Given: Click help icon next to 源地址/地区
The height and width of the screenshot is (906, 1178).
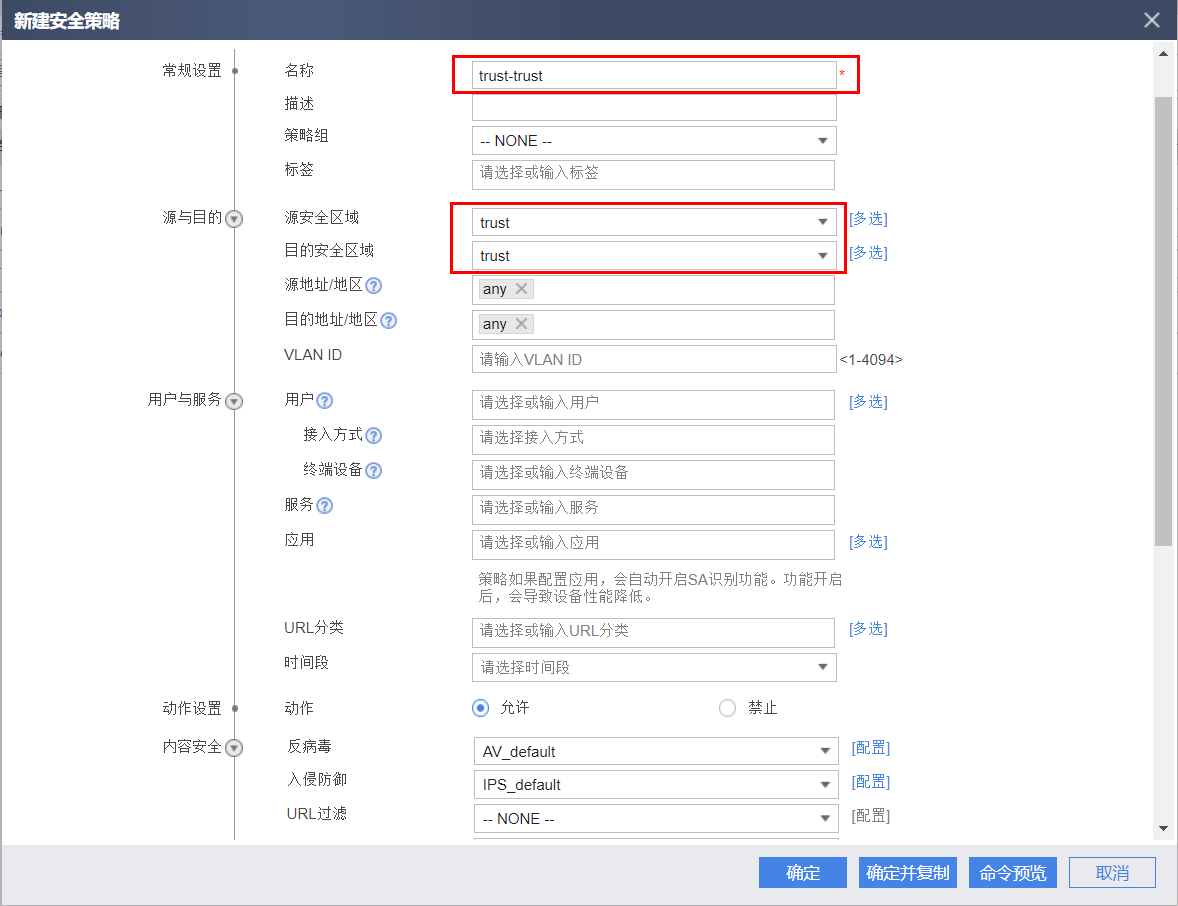Looking at the screenshot, I should [x=373, y=285].
